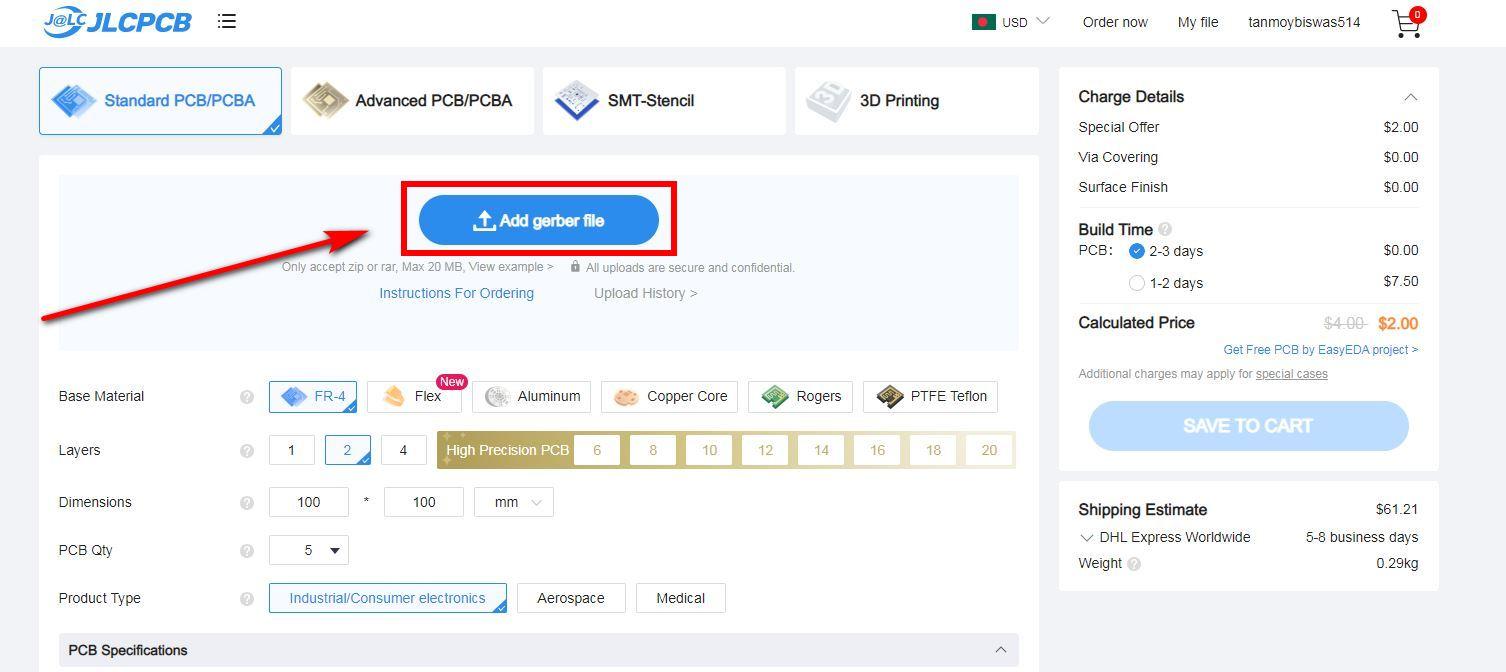The height and width of the screenshot is (672, 1506).
Task: Open My file menu item
Action: tap(1198, 22)
